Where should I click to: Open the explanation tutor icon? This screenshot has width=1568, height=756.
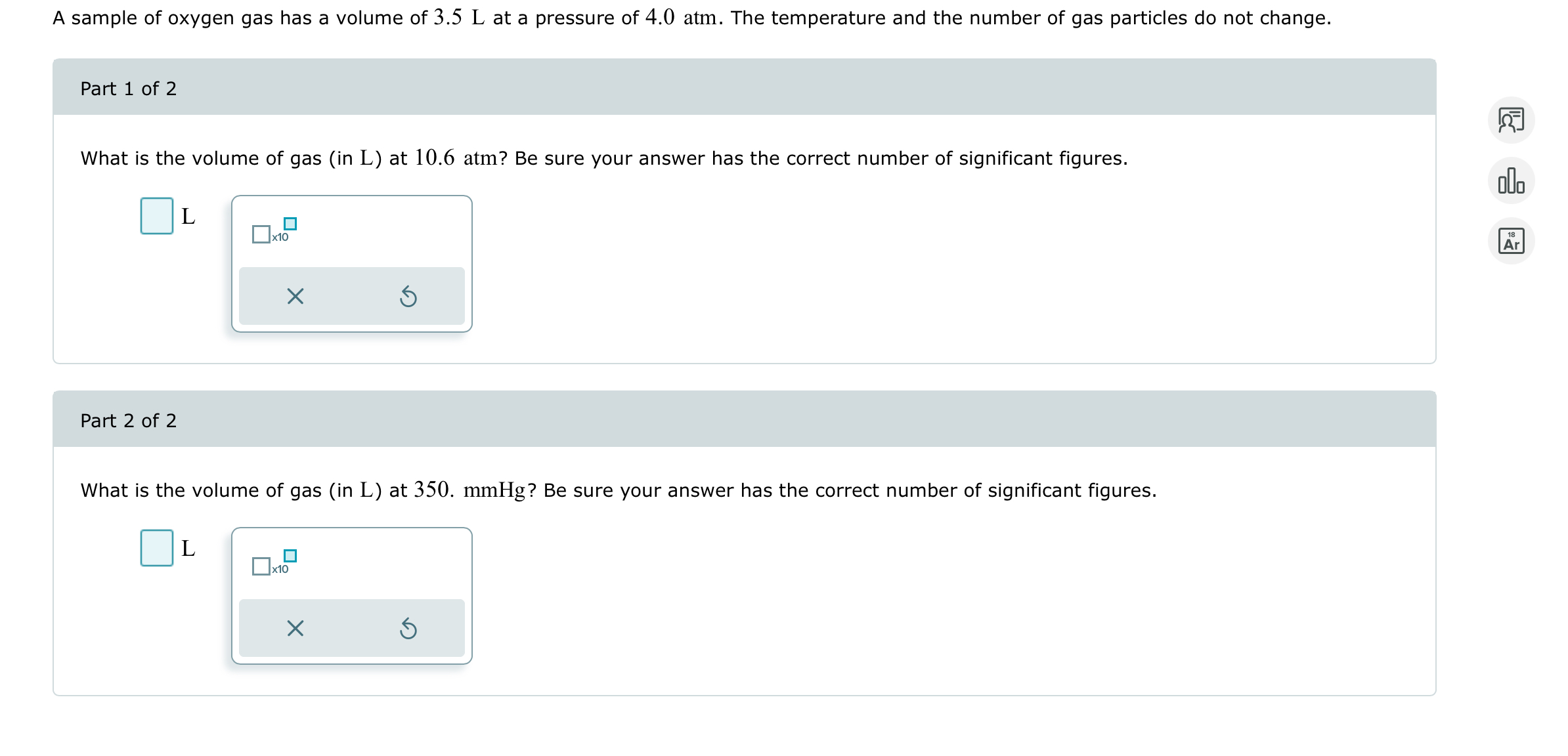pyautogui.click(x=1513, y=120)
